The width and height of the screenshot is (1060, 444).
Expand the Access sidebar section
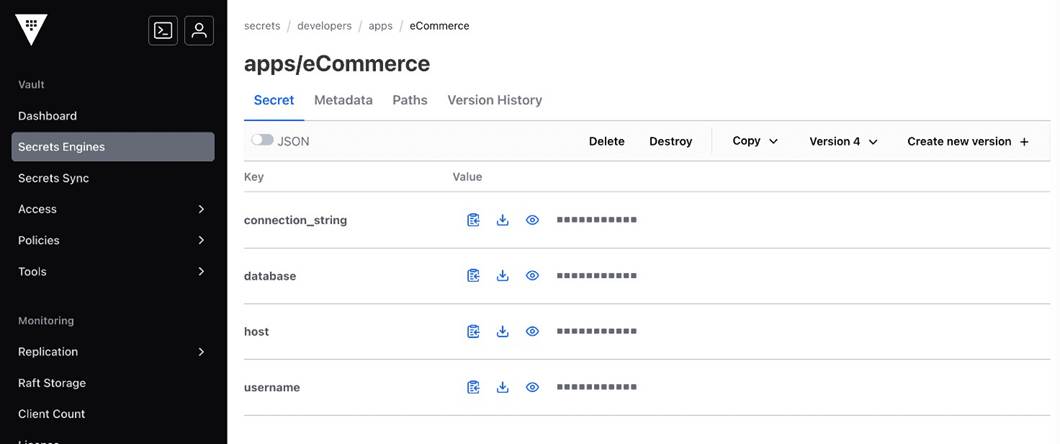point(113,209)
